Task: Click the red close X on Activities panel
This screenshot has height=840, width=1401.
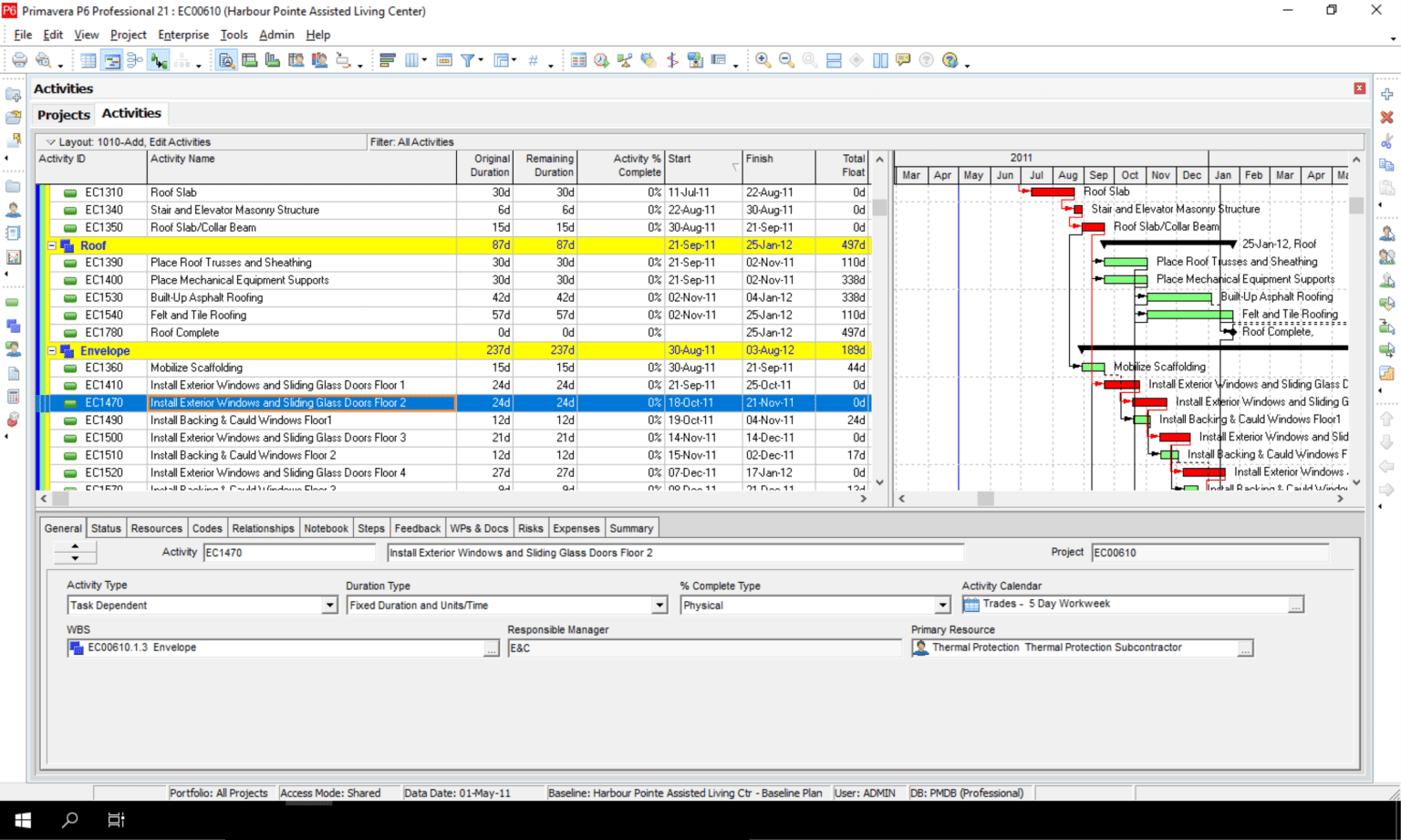Action: [x=1359, y=88]
